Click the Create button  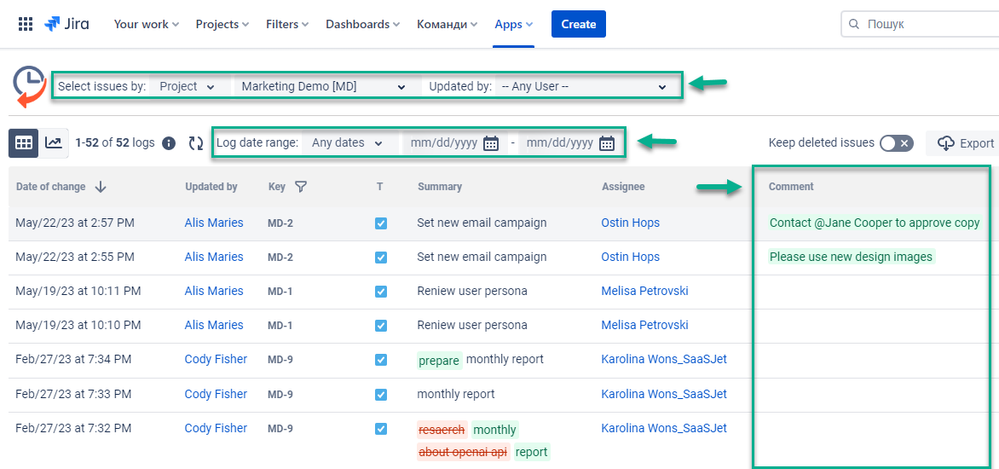pyautogui.click(x=579, y=24)
